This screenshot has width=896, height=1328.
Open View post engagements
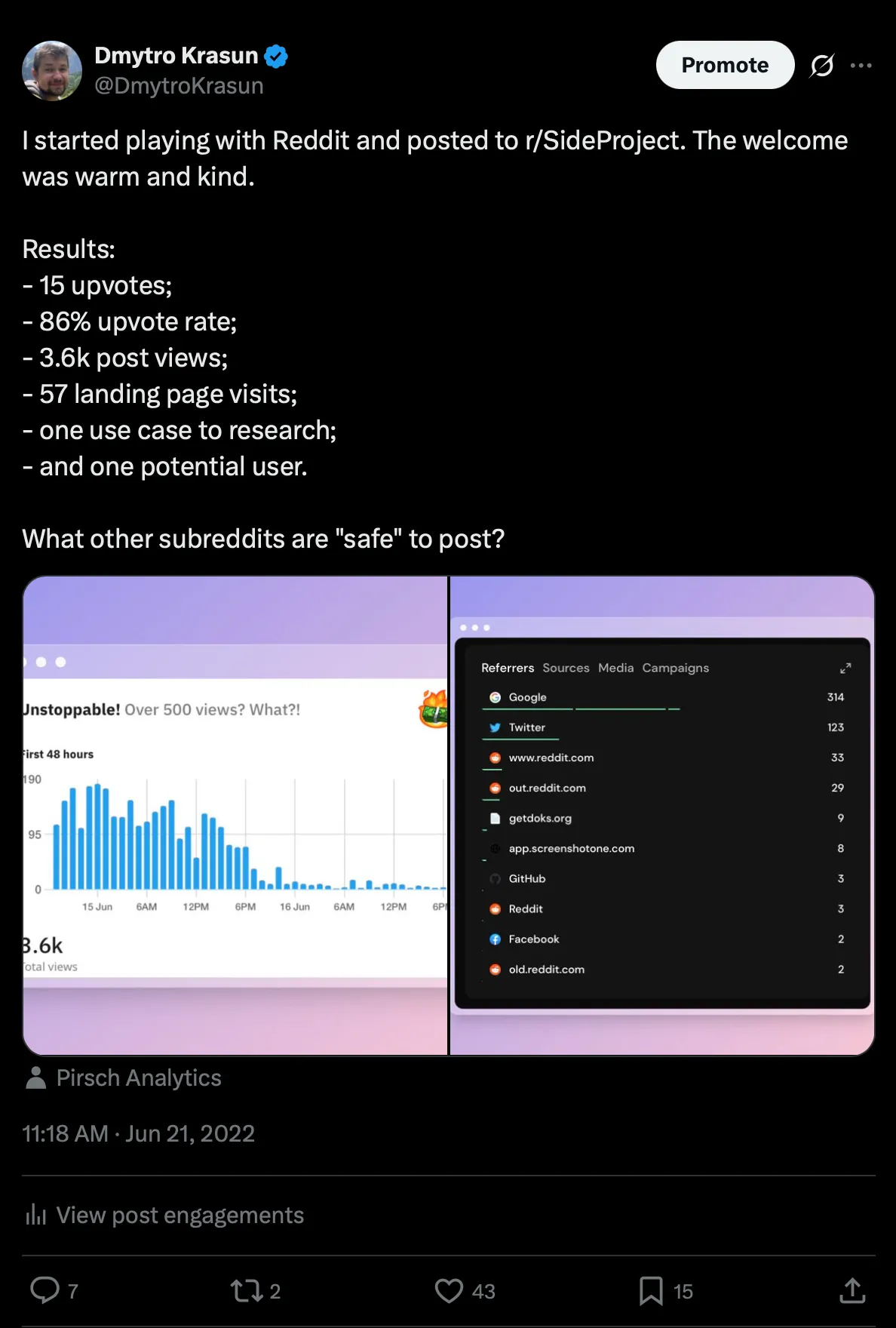coord(180,1215)
